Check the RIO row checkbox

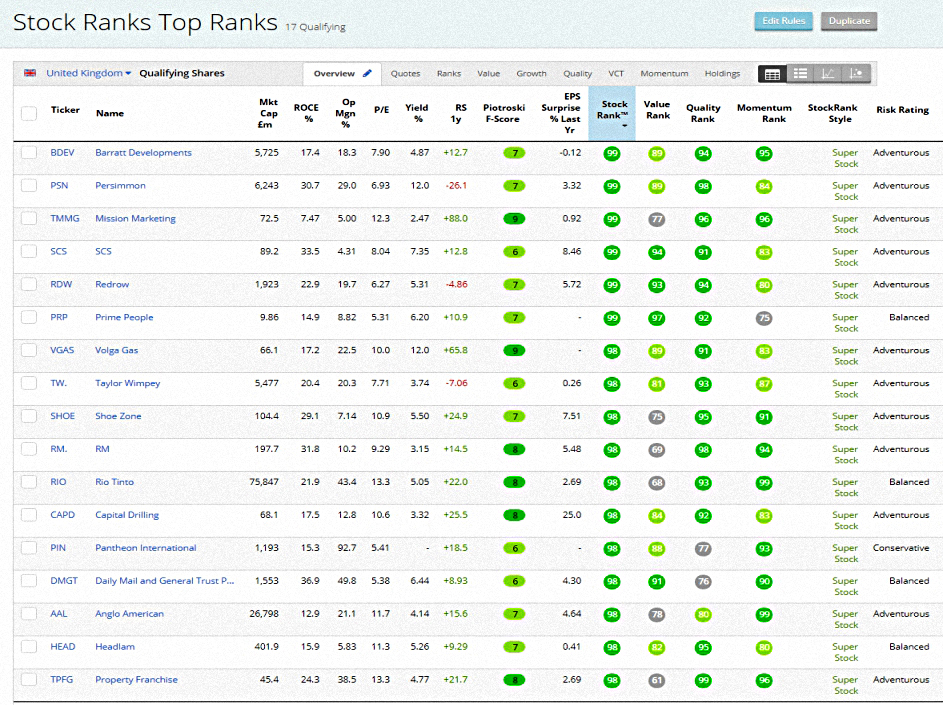(29, 482)
